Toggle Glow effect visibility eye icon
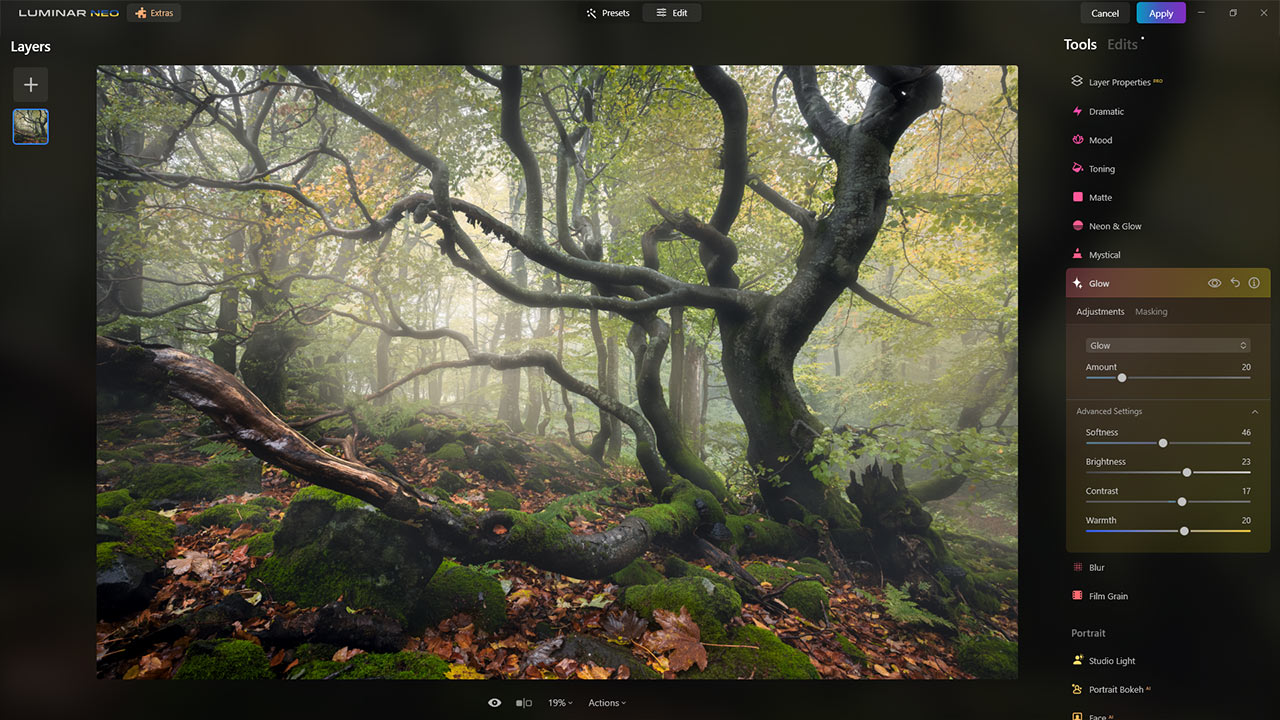Image resolution: width=1280 pixels, height=720 pixels. coord(1214,284)
